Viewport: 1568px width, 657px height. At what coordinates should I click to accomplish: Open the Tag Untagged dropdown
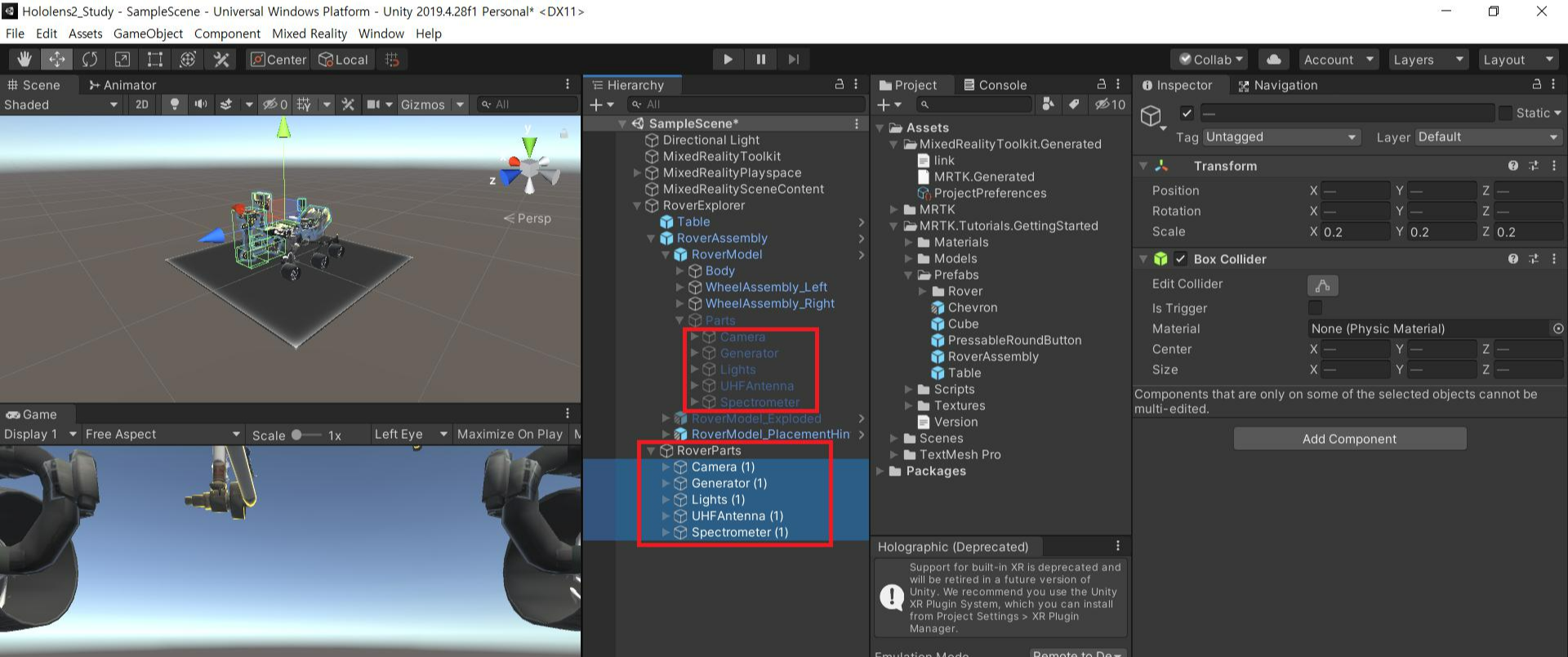(1281, 137)
